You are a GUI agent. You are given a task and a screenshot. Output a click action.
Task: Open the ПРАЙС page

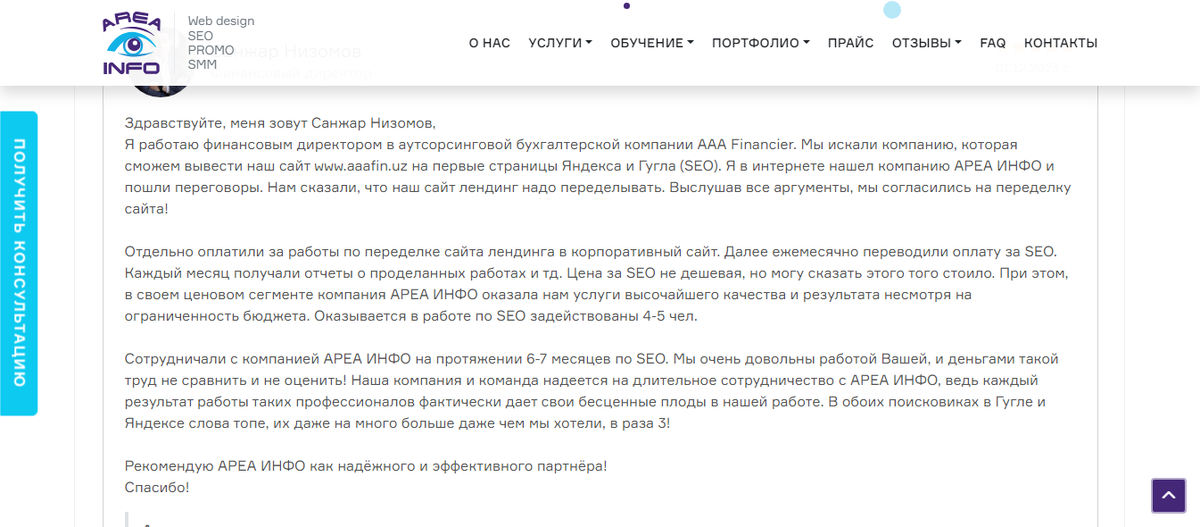851,43
